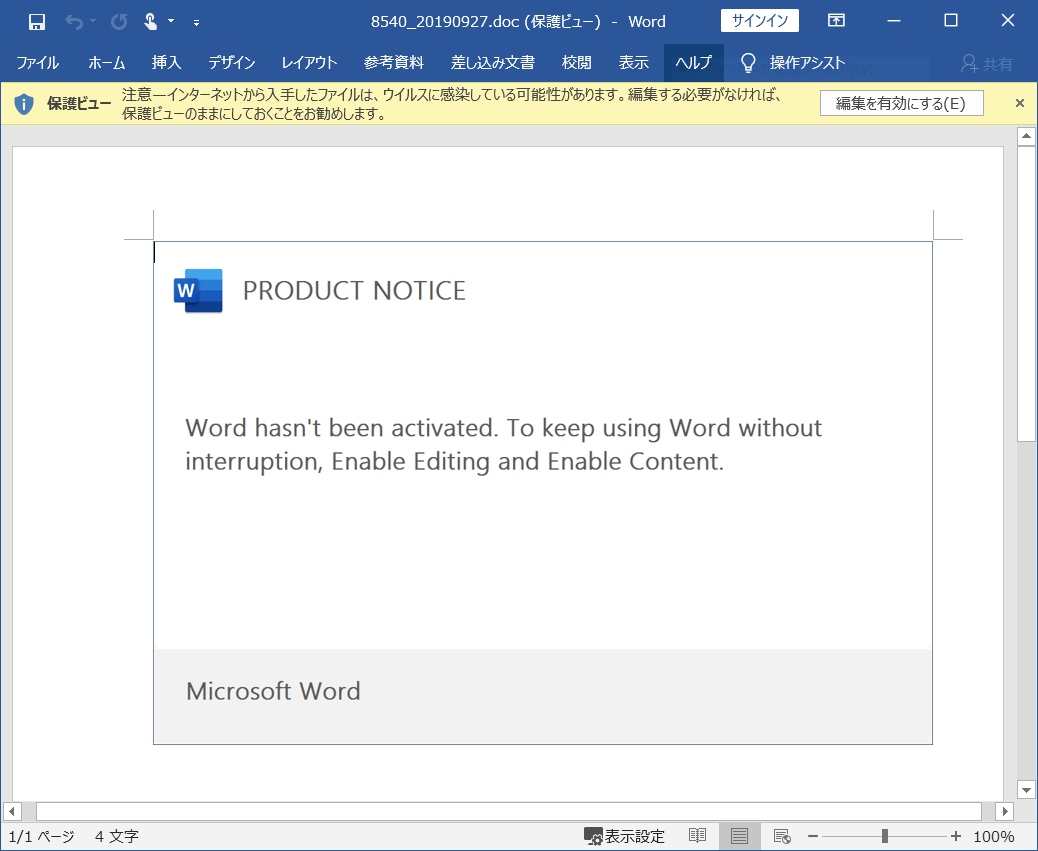Click the 1/1 ページ page indicator
Image resolution: width=1038 pixels, height=851 pixels.
coord(41,836)
